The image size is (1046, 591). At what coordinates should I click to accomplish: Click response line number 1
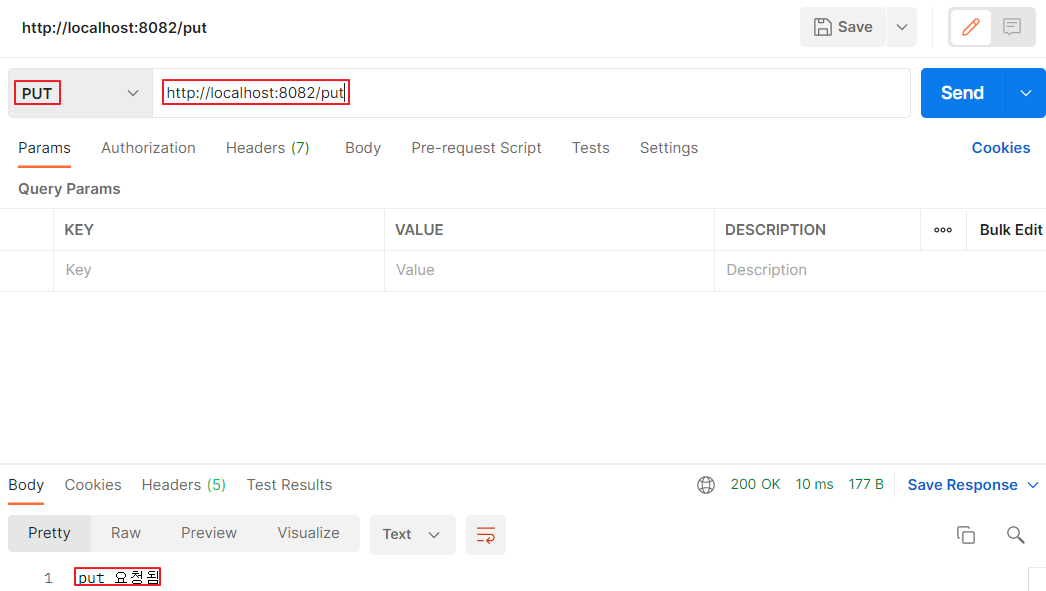[48, 578]
